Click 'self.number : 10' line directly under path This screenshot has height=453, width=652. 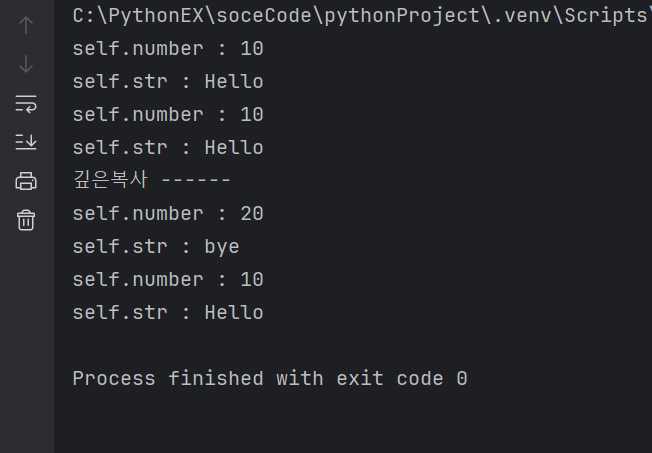pos(168,49)
